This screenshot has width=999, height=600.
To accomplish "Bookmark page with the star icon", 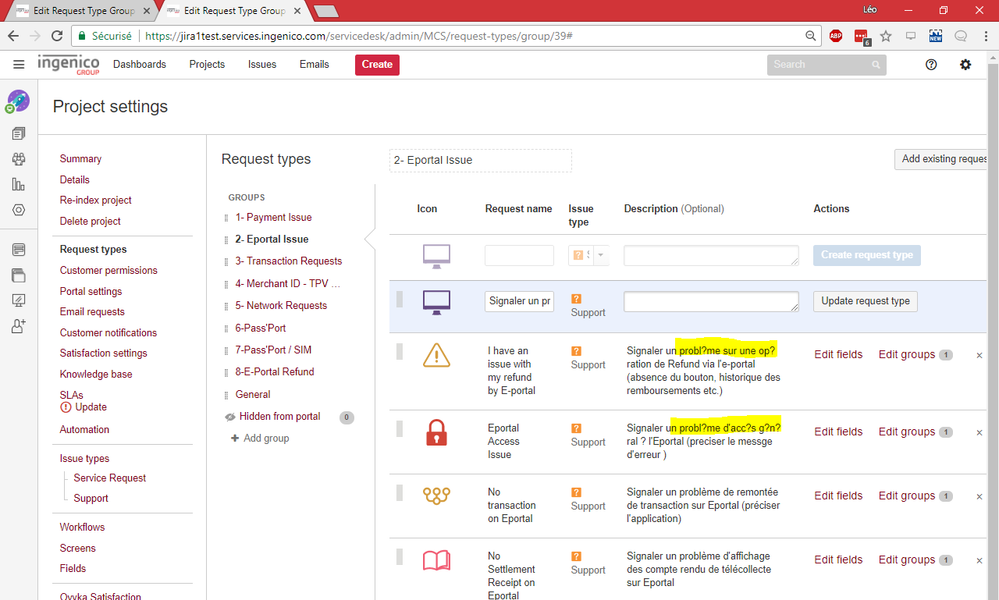I will [x=886, y=36].
